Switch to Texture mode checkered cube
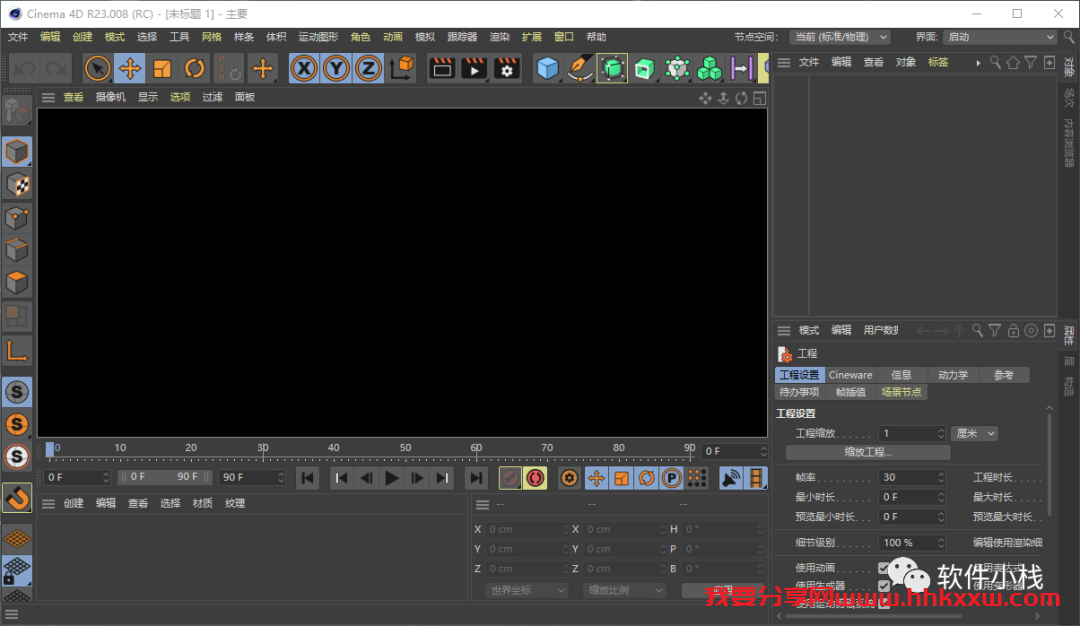The image size is (1080, 626). click(x=17, y=185)
